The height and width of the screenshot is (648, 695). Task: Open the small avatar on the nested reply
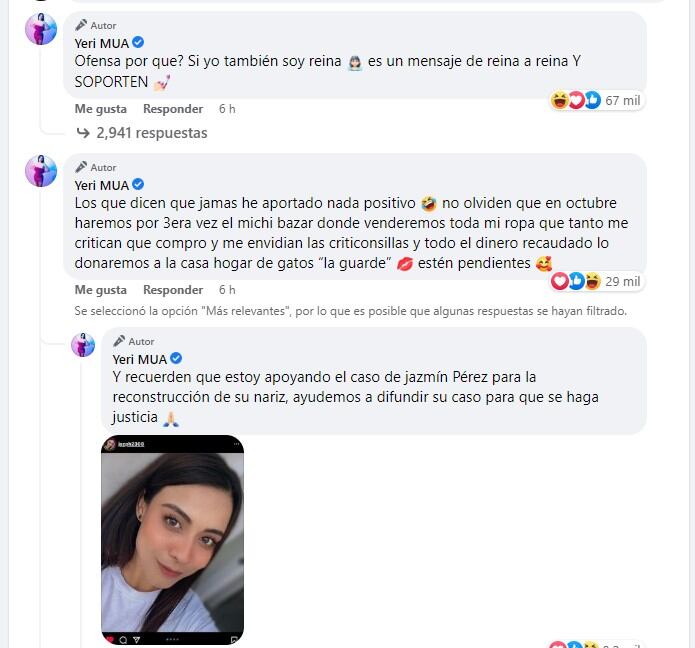tap(83, 344)
